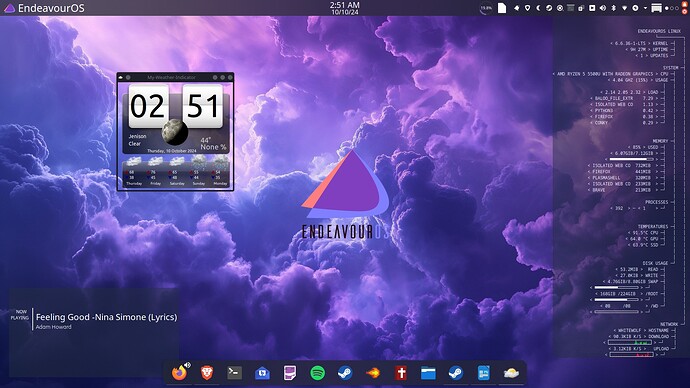Viewport: 690px width, 388px height.
Task: Select the Saturday forecast in weather widget
Action: point(177,172)
